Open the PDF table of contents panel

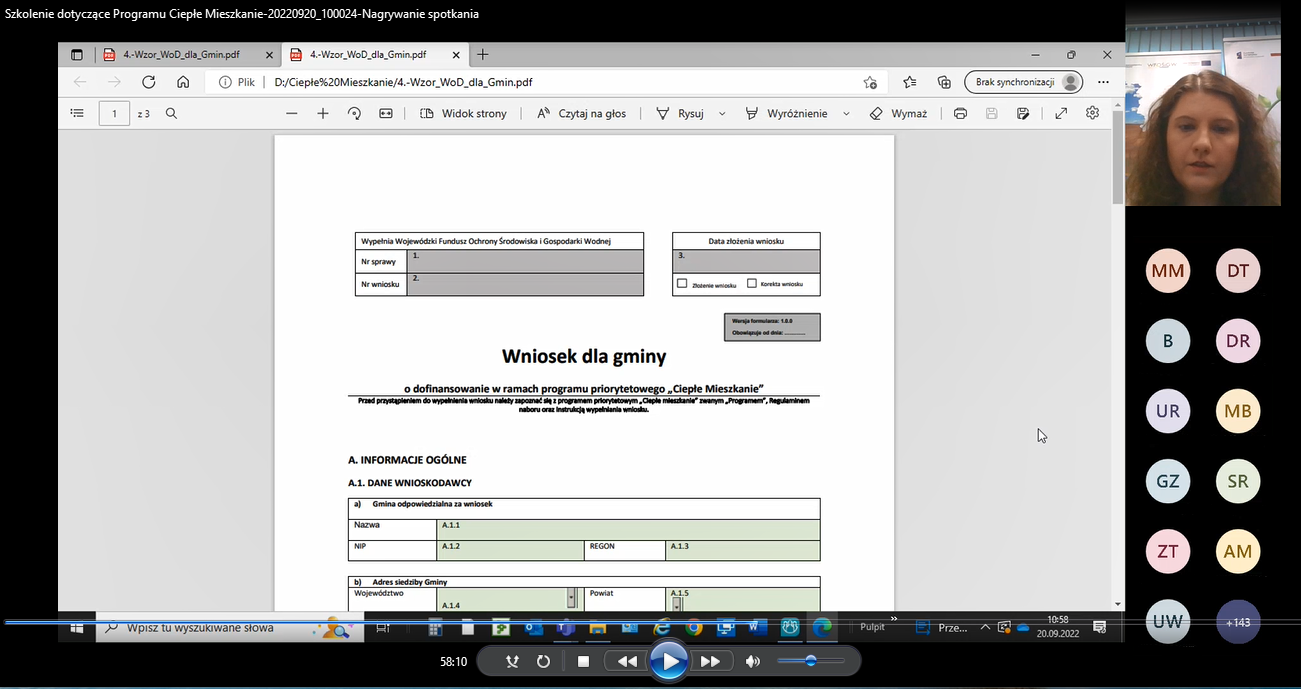point(77,114)
